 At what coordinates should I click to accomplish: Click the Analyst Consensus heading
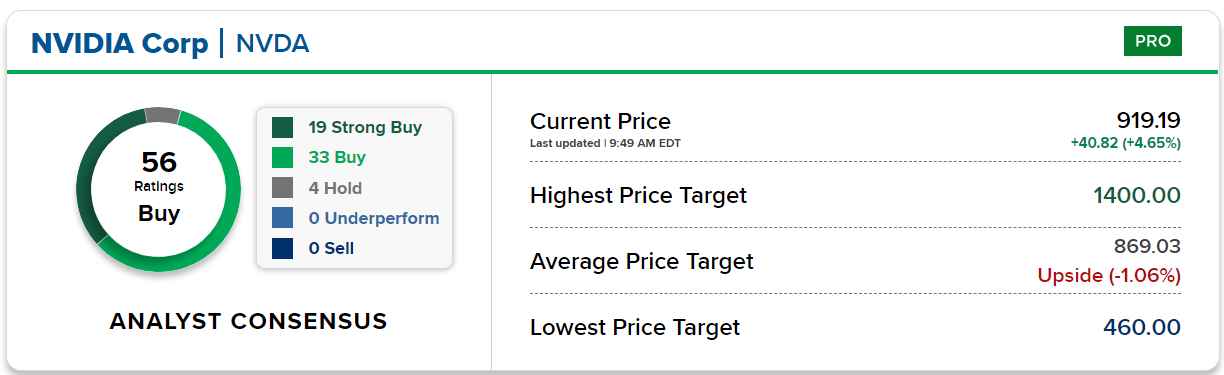tap(248, 321)
